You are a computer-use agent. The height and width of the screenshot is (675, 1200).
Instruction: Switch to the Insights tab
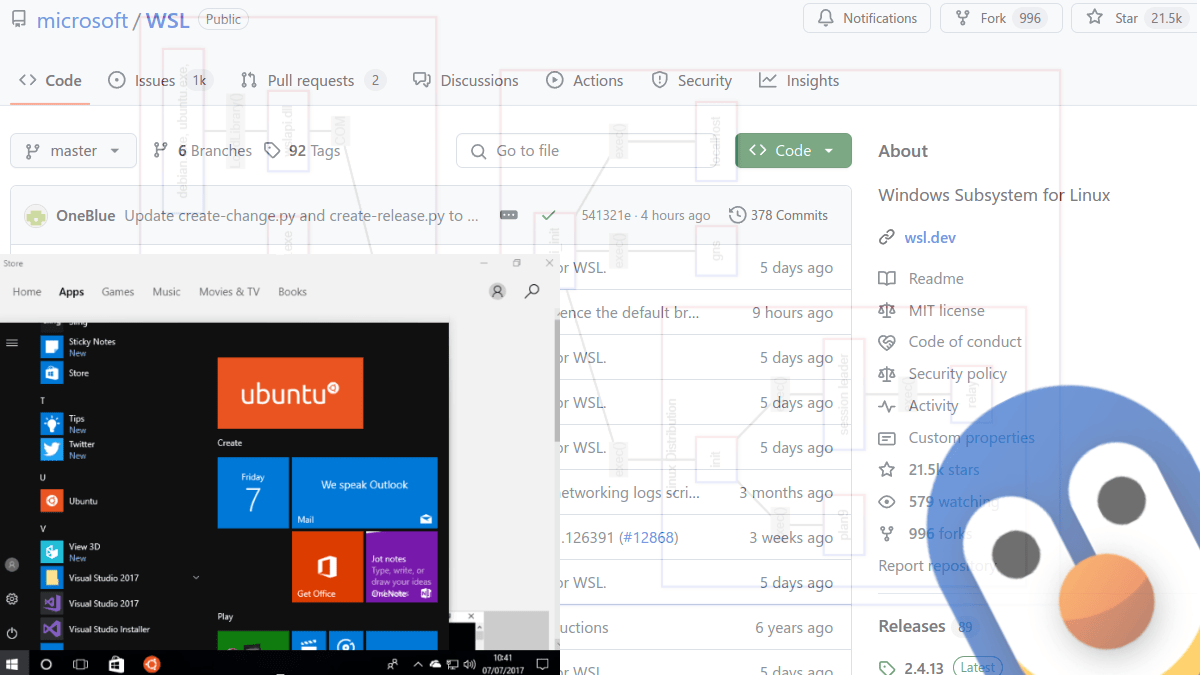tap(799, 81)
